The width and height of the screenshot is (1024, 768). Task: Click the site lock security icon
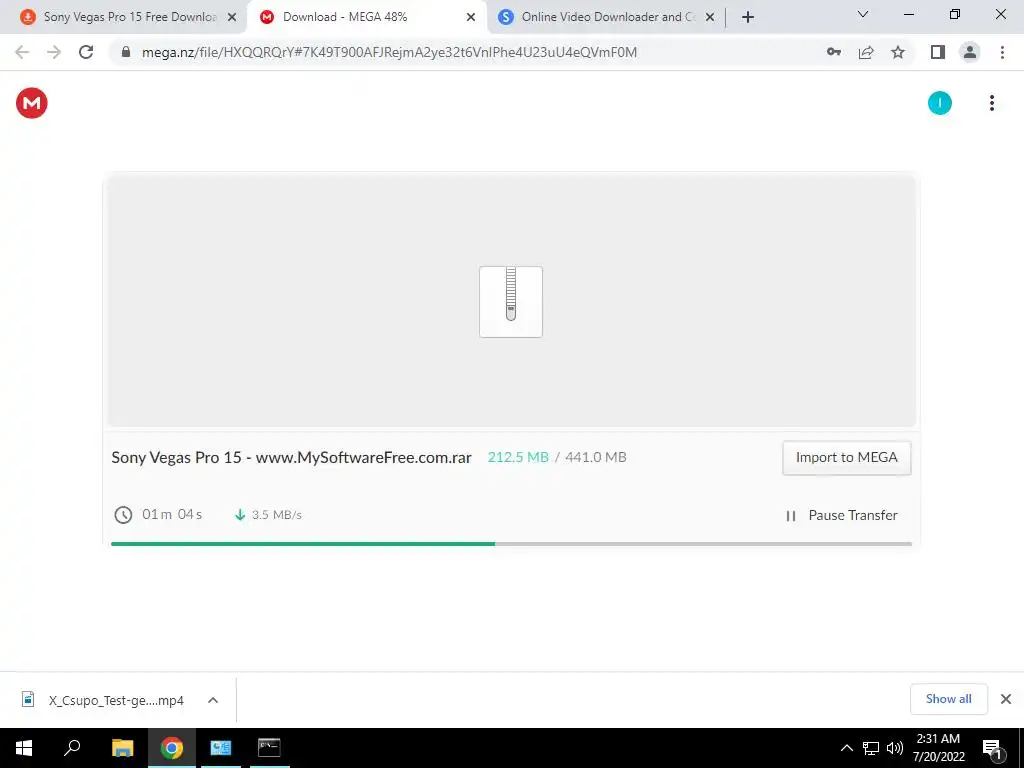coord(126,52)
